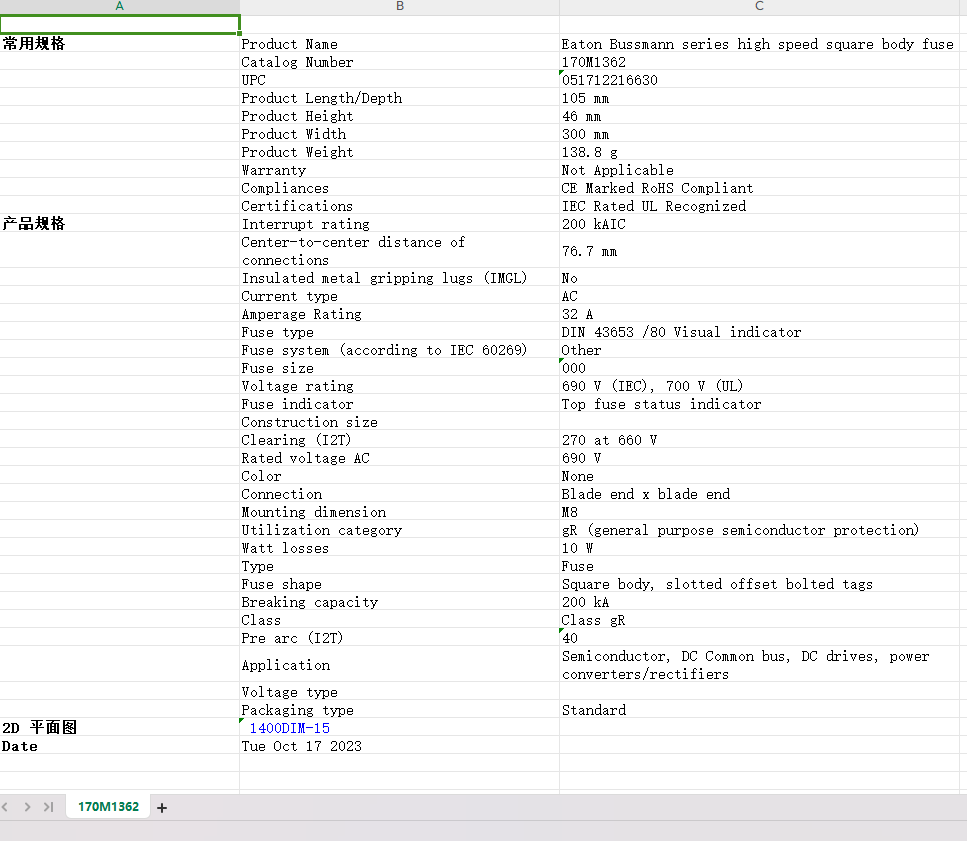The image size is (967, 841).
Task: Select the cell 'Class gR'
Action: pyautogui.click(x=759, y=620)
